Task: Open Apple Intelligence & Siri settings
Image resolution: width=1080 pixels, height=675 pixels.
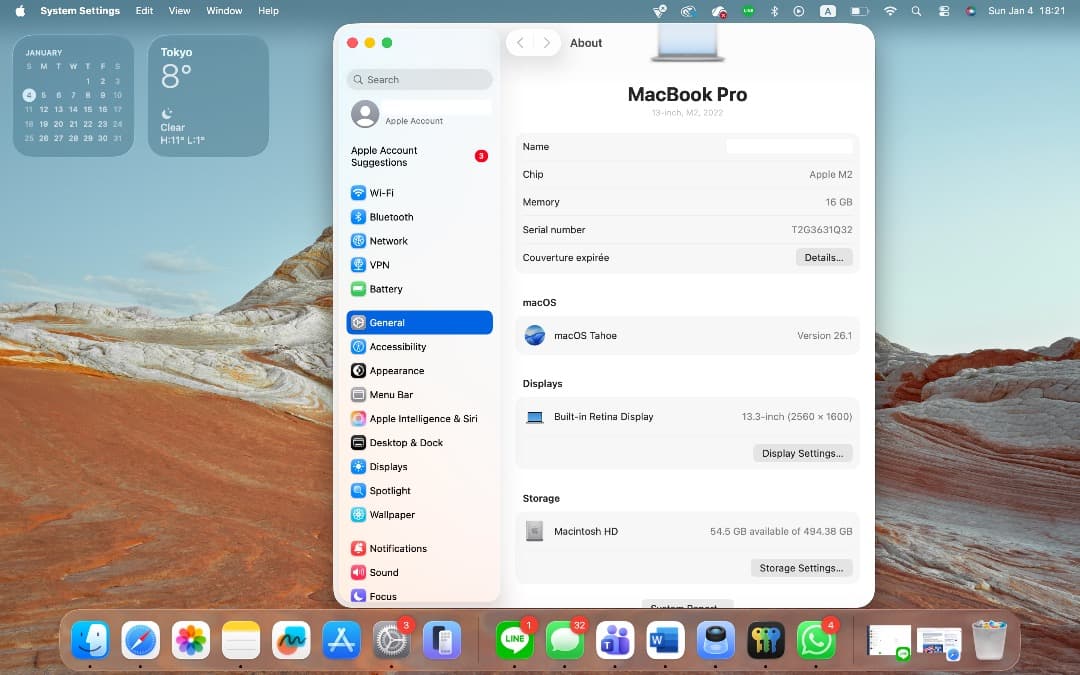Action: point(422,419)
